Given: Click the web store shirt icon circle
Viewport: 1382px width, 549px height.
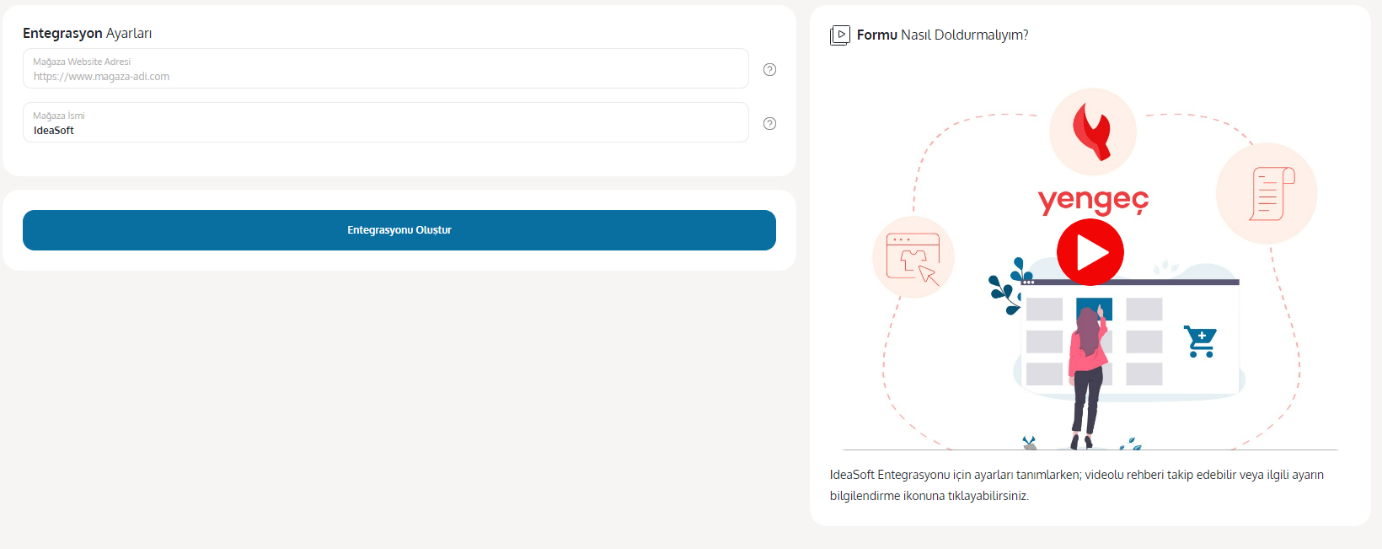Looking at the screenshot, I should 913,258.
